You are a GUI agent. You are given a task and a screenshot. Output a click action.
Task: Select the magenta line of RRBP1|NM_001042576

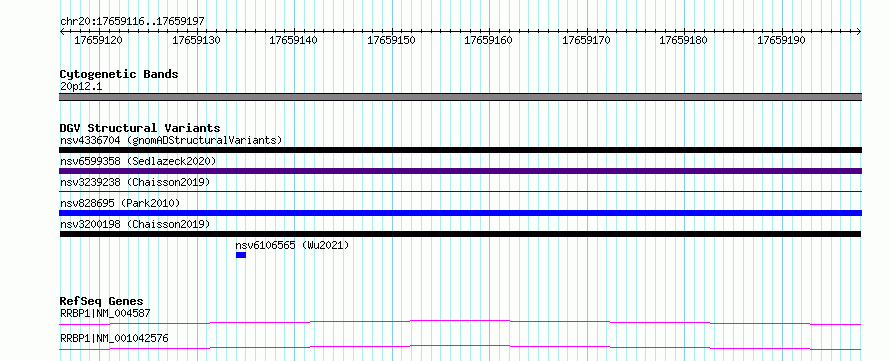pos(460,347)
